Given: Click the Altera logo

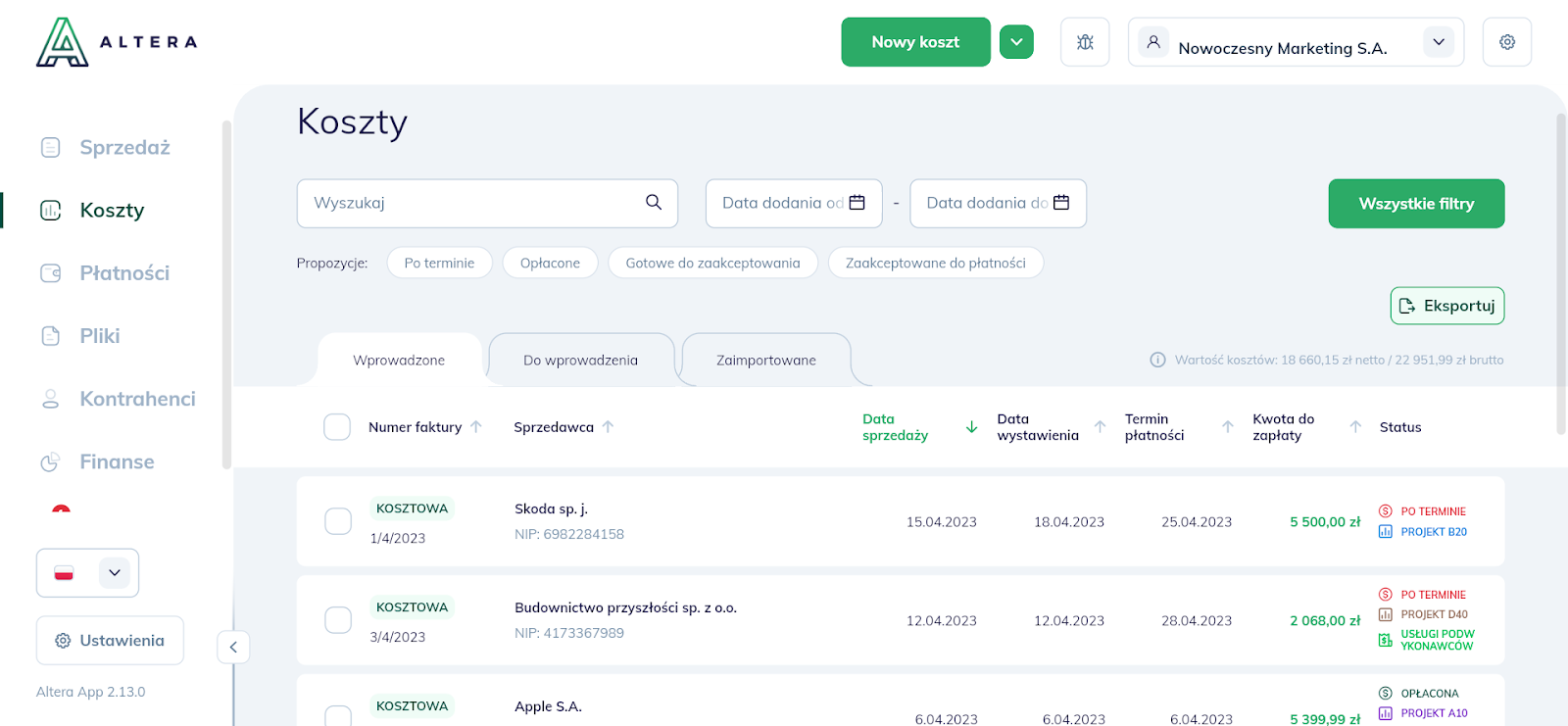Looking at the screenshot, I should pos(117,42).
